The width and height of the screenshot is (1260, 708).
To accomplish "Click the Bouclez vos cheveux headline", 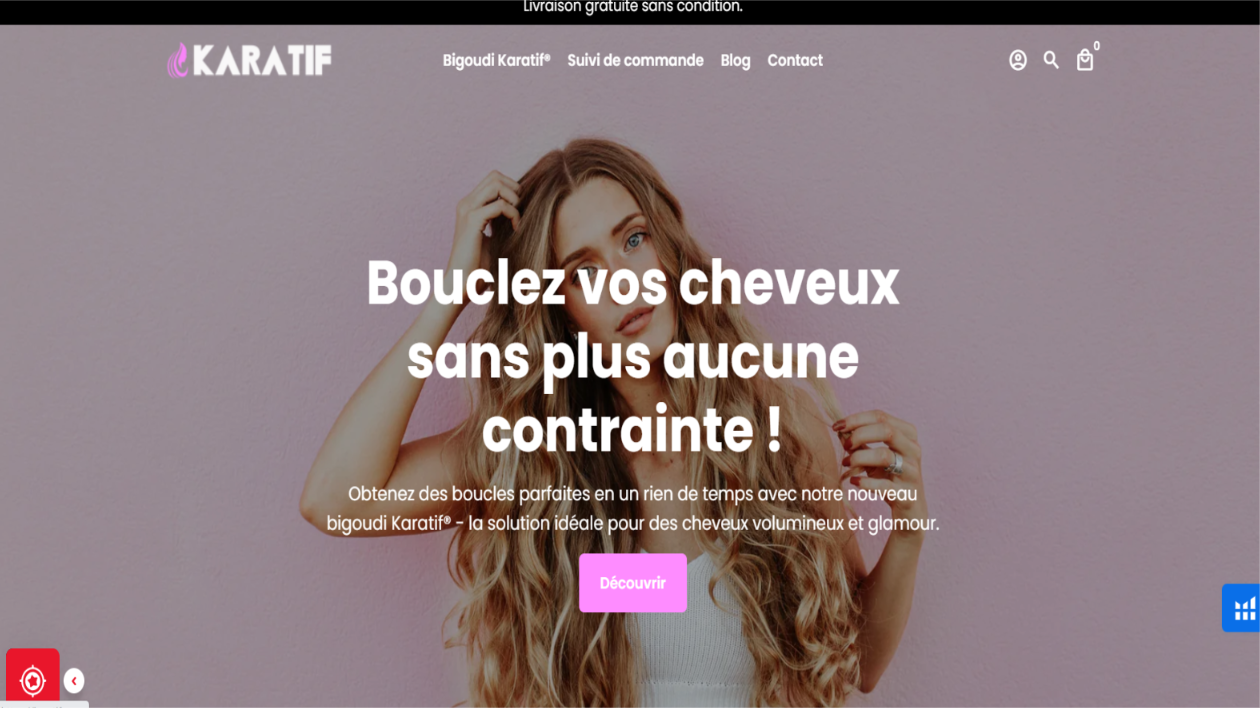I will [632, 357].
